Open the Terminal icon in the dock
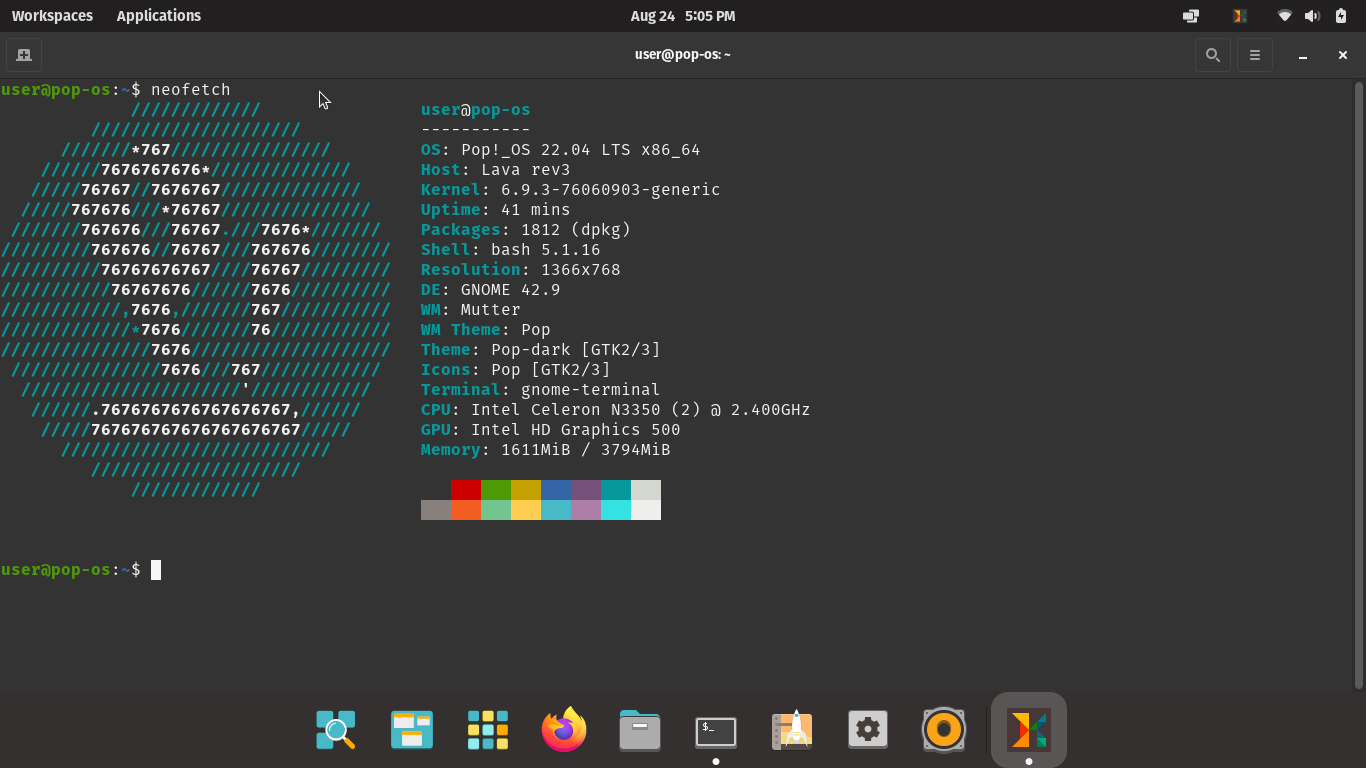Viewport: 1366px width, 768px height. 715,730
